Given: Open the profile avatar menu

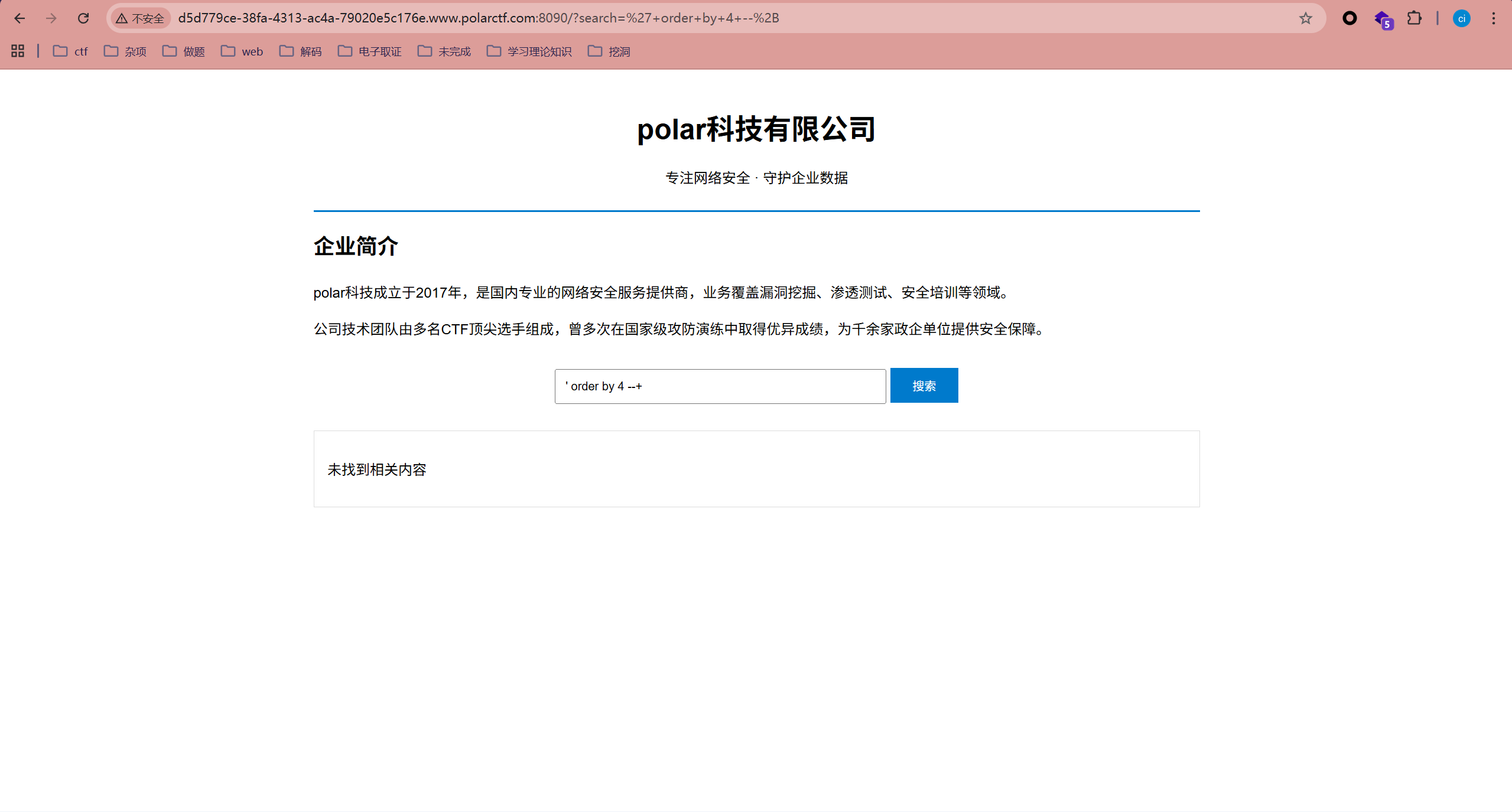Looking at the screenshot, I should click(1461, 18).
